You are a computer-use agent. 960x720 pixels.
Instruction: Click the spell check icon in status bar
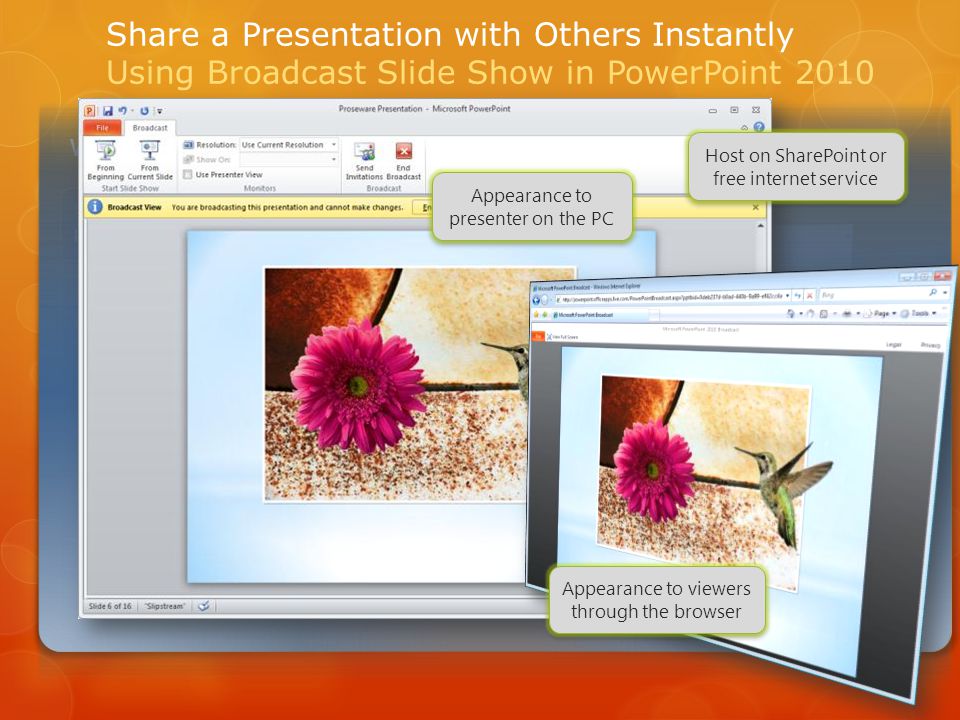[204, 606]
